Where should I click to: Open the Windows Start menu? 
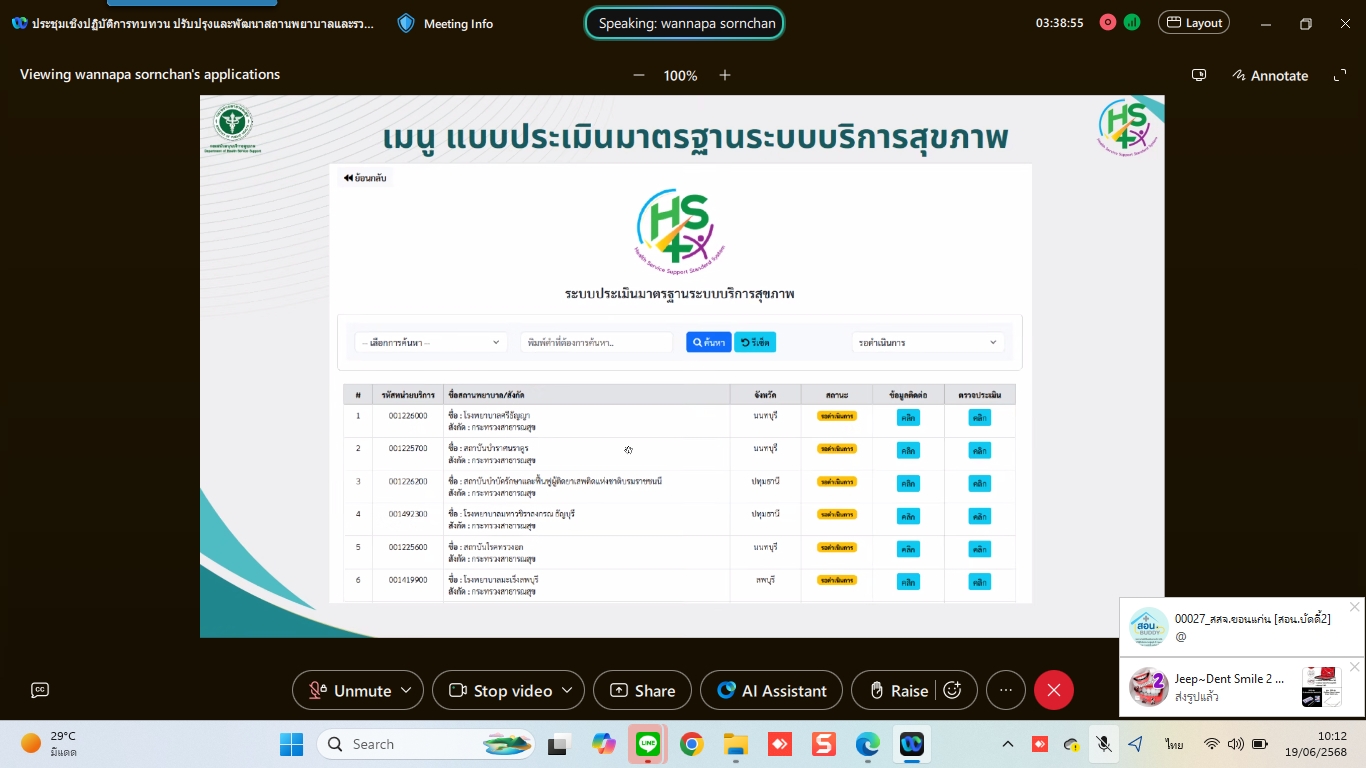click(291, 744)
